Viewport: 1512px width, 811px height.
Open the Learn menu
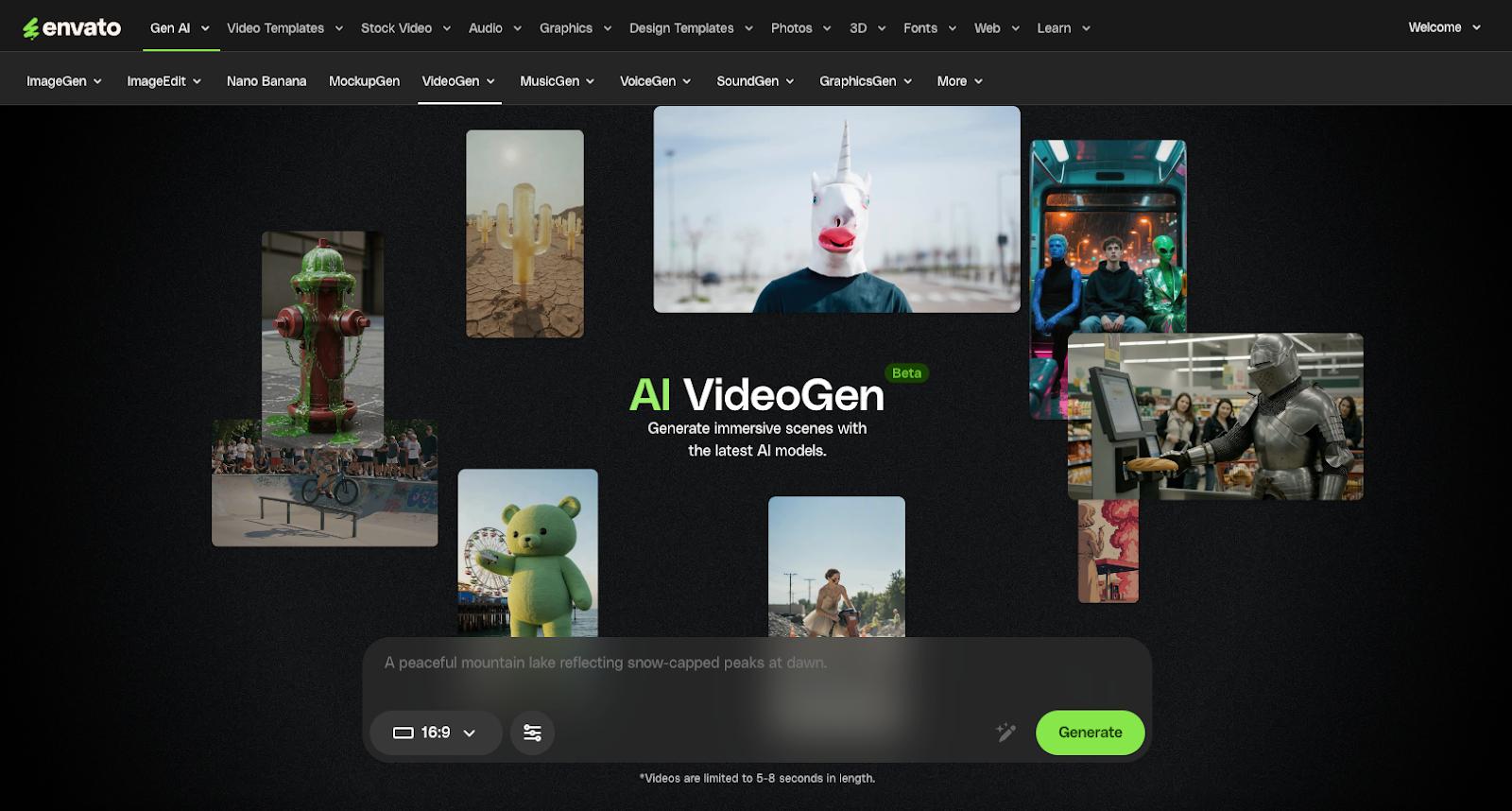point(1064,28)
